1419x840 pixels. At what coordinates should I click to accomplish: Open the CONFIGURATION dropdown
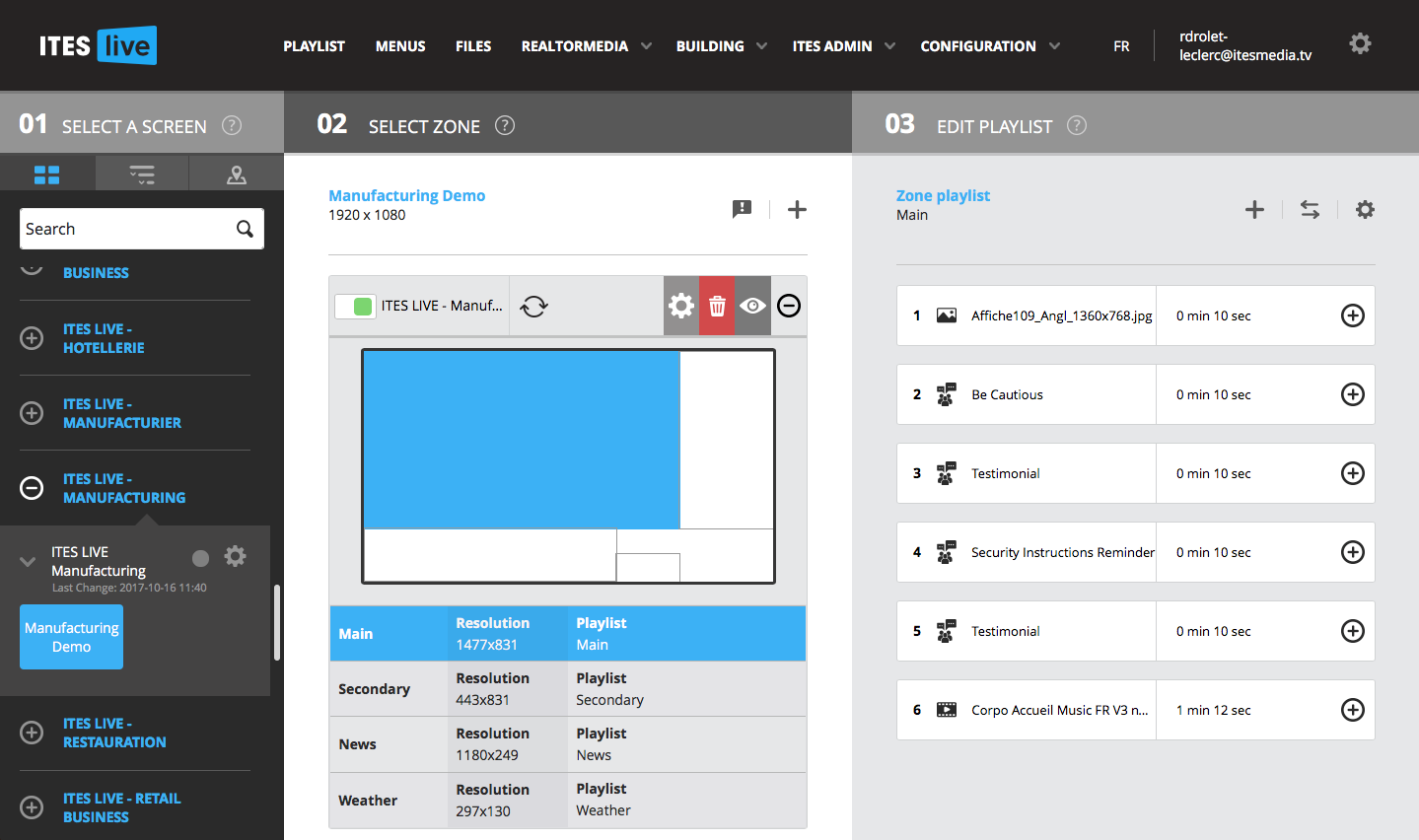point(990,46)
